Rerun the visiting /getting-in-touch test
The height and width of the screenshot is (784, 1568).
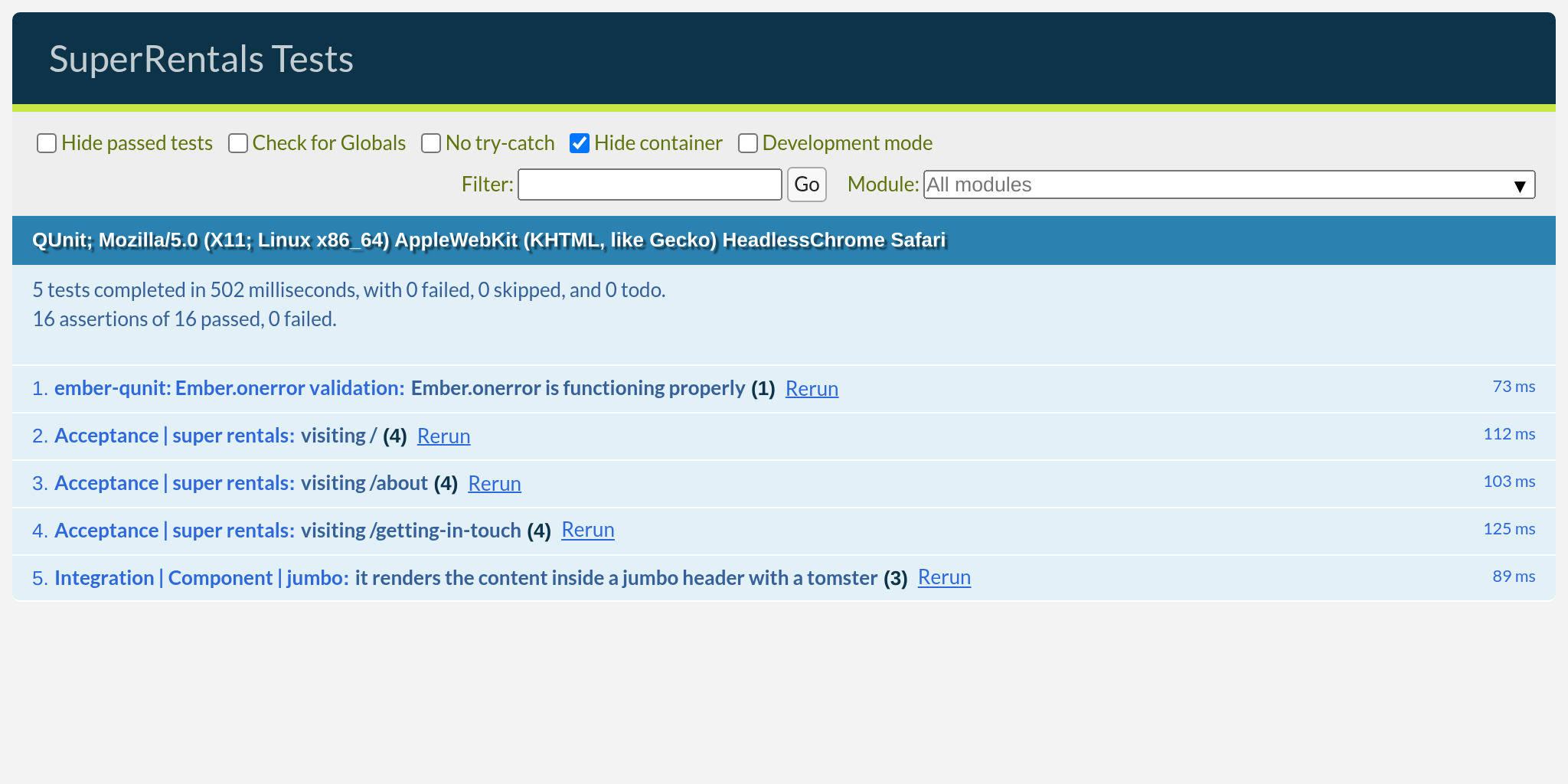tap(588, 530)
